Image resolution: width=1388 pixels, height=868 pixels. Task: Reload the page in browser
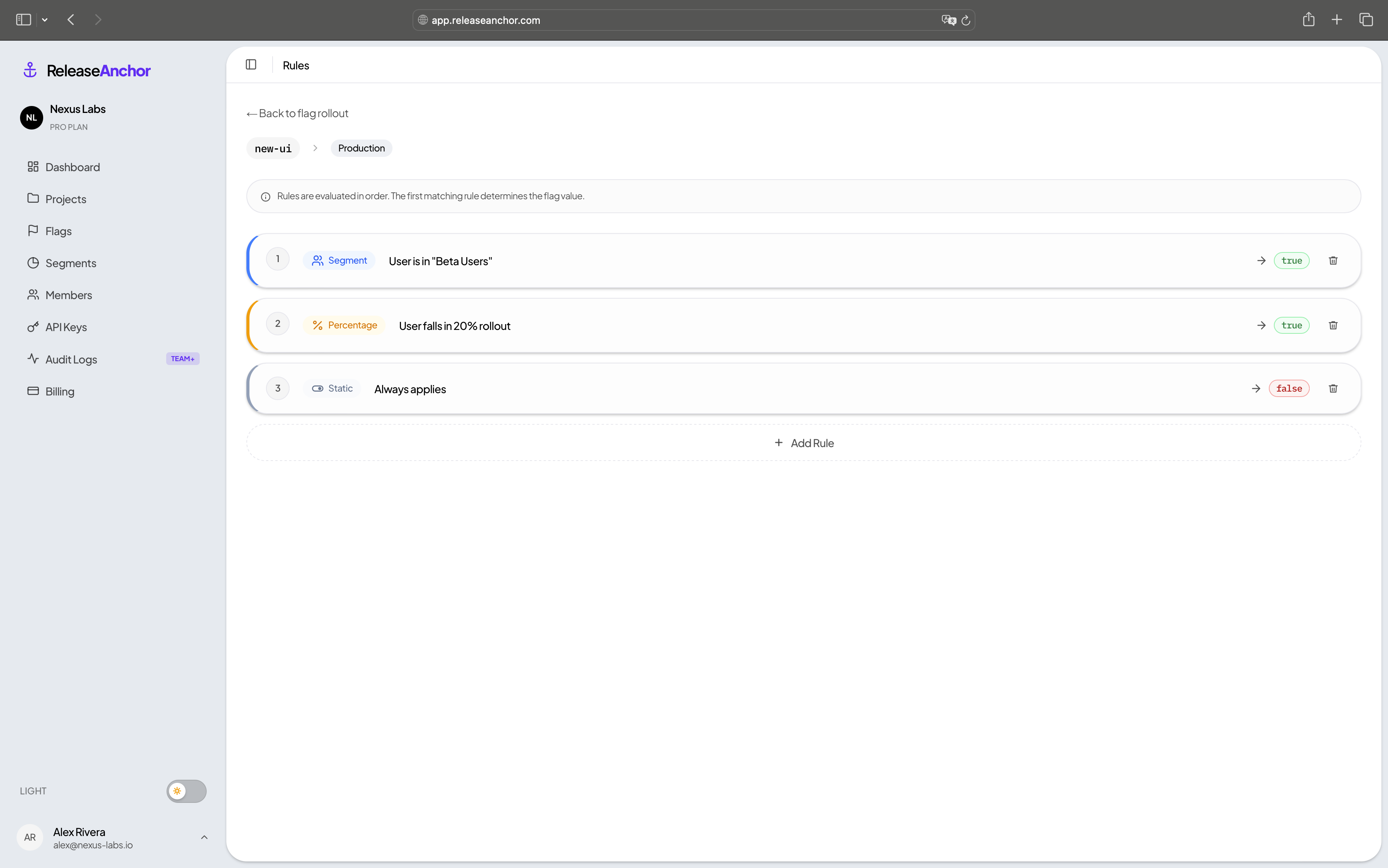click(966, 20)
